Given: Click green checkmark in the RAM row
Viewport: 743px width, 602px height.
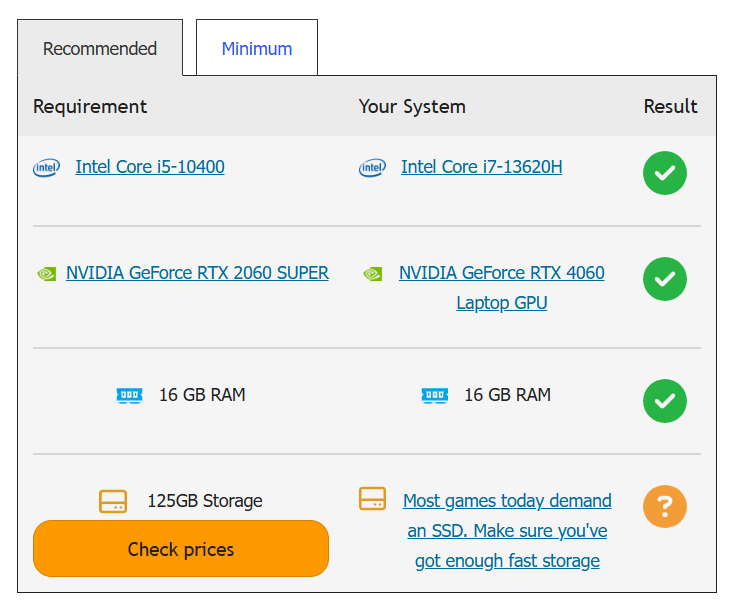Looking at the screenshot, I should click(x=665, y=401).
